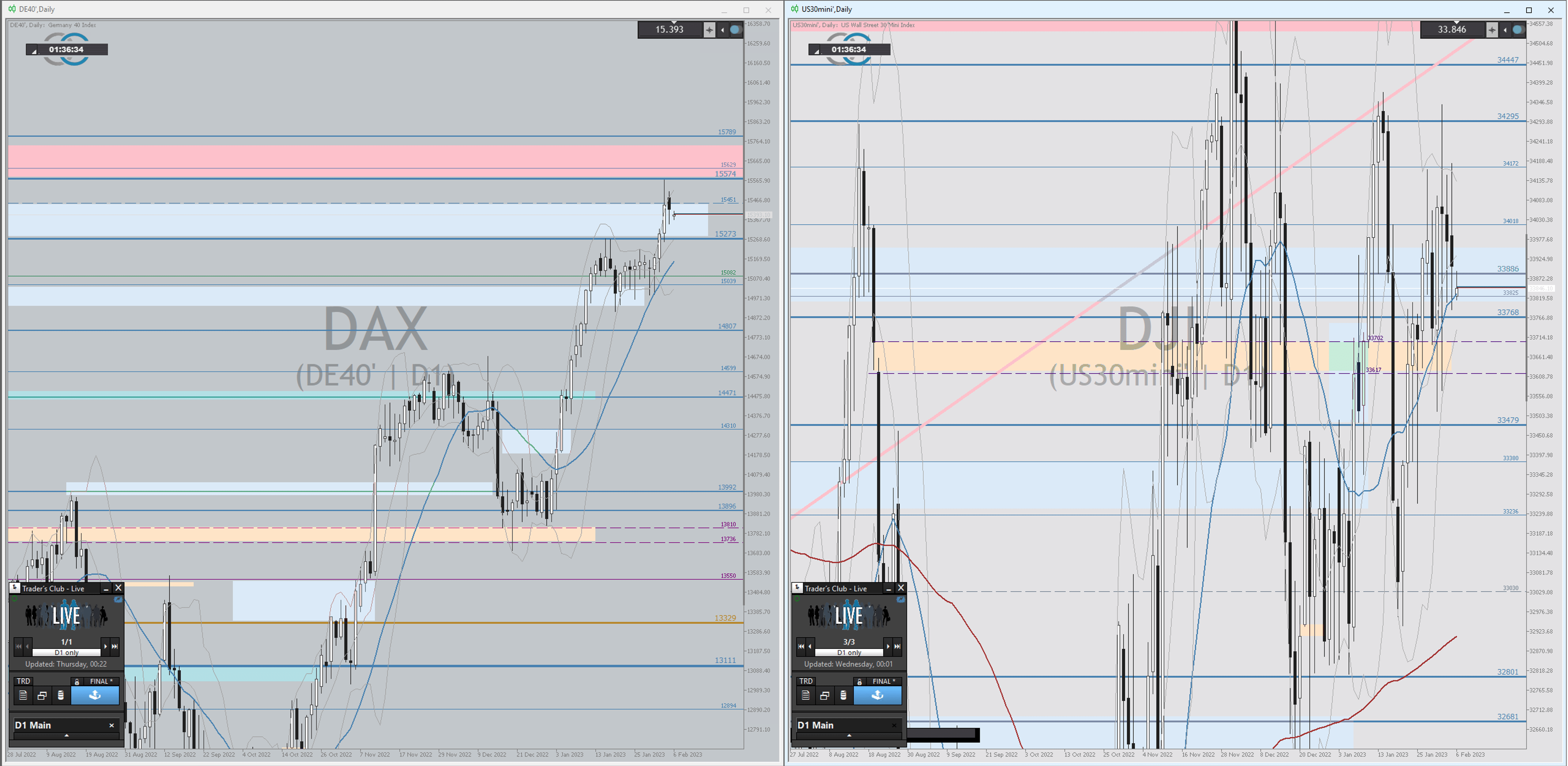
Task: Click the crosshair star icon in US30mini price box
Action: pos(1492,29)
